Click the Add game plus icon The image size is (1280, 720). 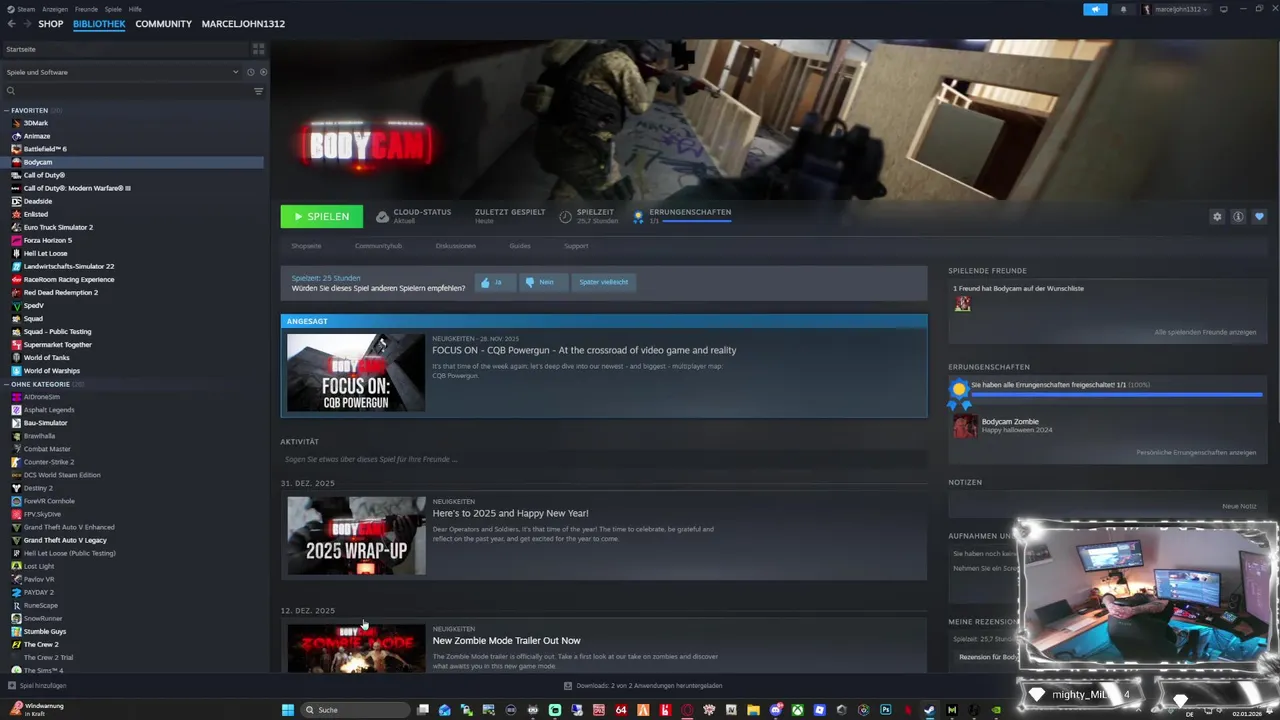click(12, 686)
